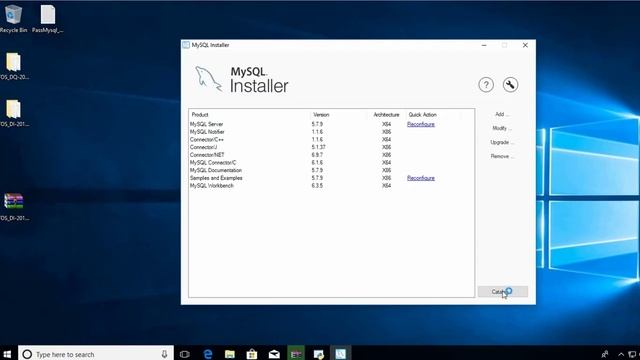Click the Upgrade button

point(502,142)
